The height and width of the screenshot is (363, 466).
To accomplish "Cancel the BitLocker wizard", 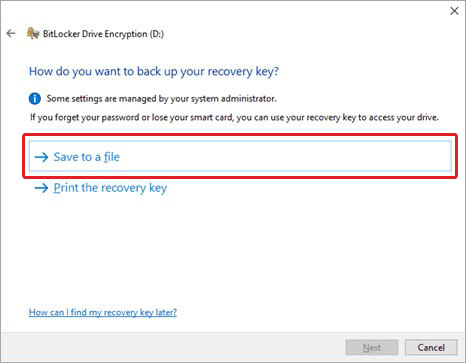I will tap(431, 348).
